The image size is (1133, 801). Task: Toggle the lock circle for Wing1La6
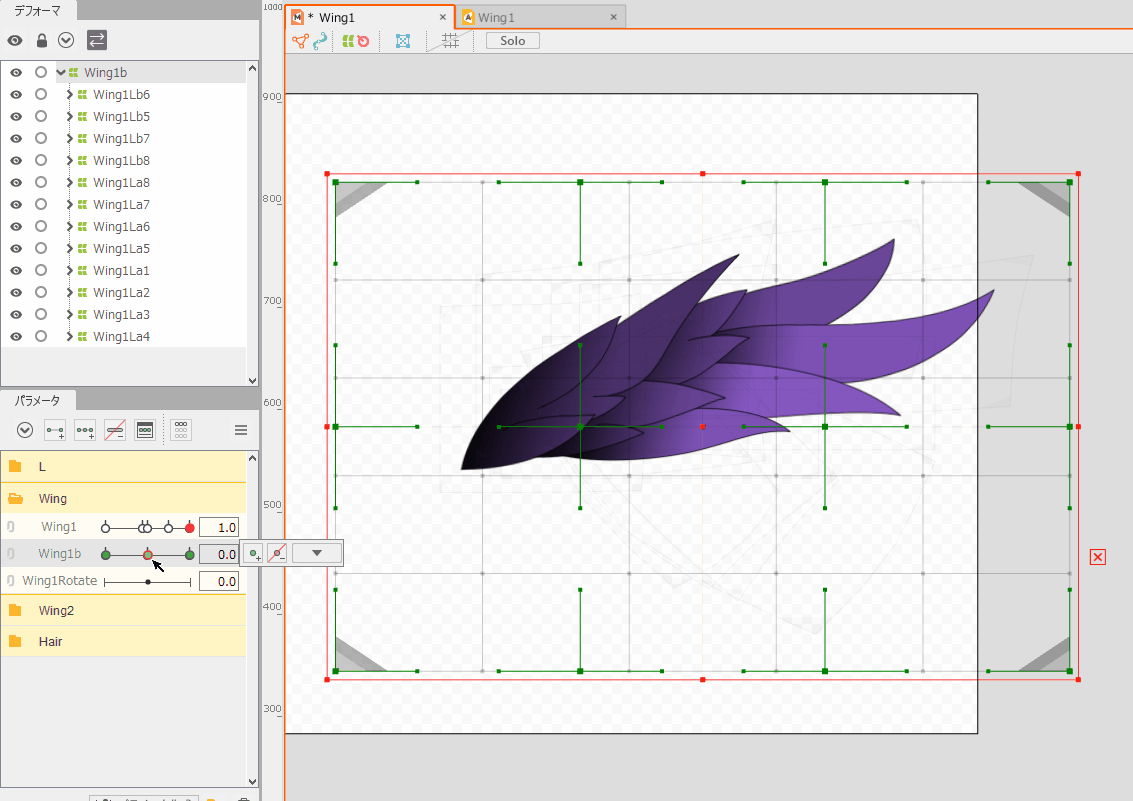tap(41, 226)
